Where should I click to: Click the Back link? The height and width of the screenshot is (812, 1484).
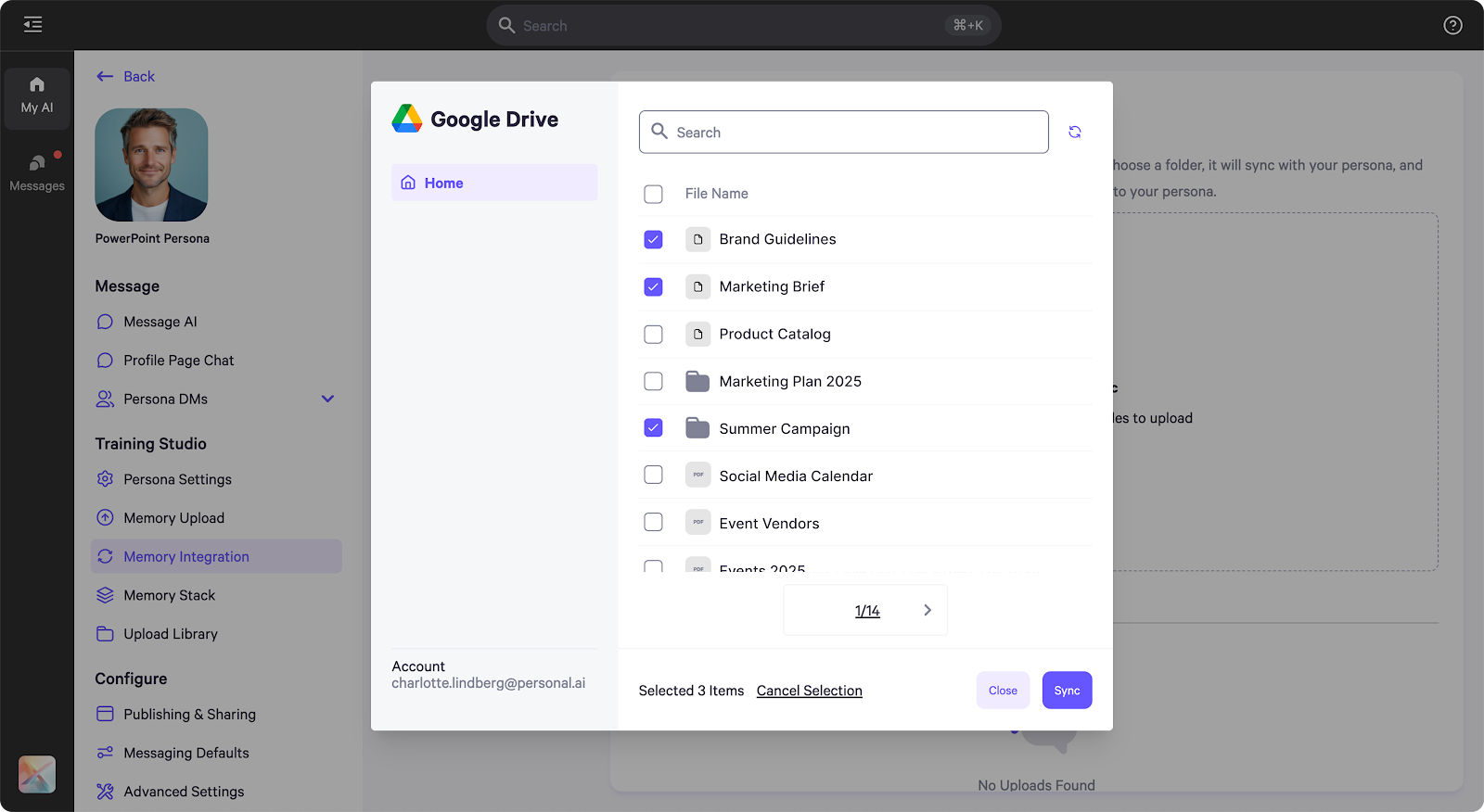(139, 76)
